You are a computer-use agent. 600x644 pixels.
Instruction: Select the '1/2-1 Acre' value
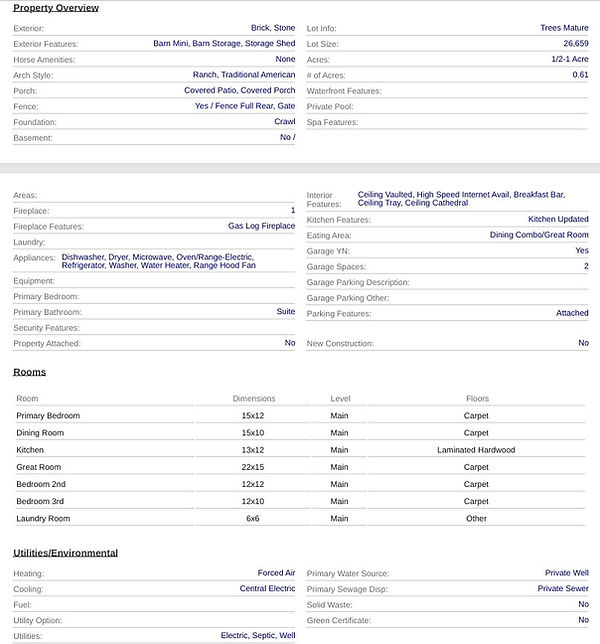coord(570,59)
